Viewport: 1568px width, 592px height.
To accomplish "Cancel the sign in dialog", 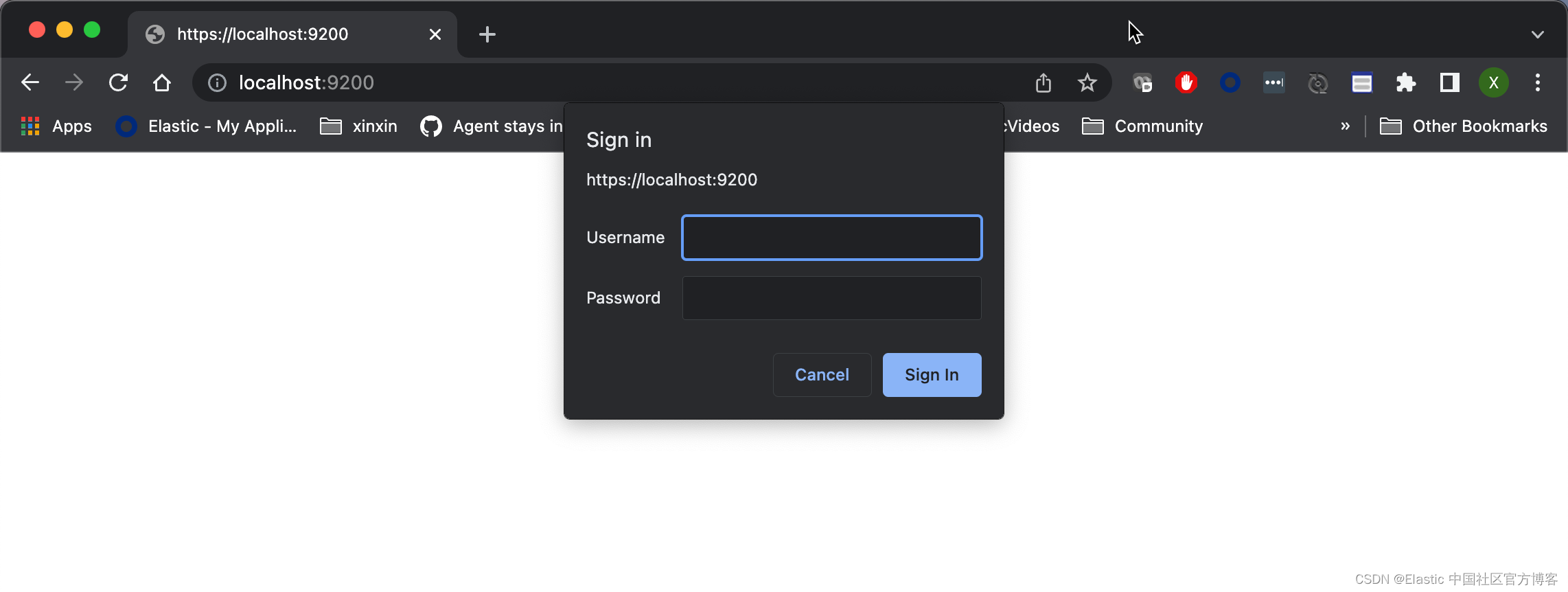I will click(822, 375).
